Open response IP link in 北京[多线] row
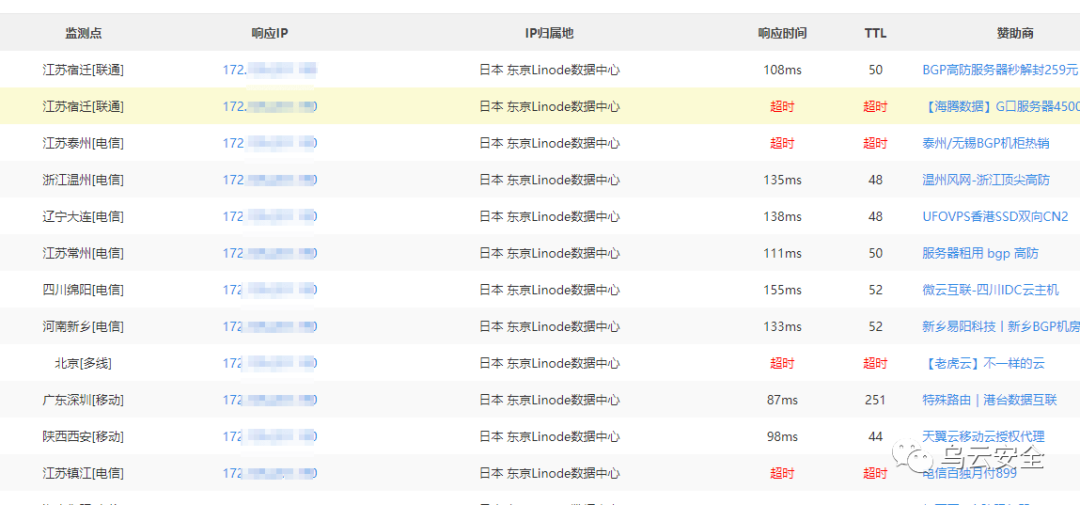This screenshot has height=505, width=1080. (x=269, y=363)
